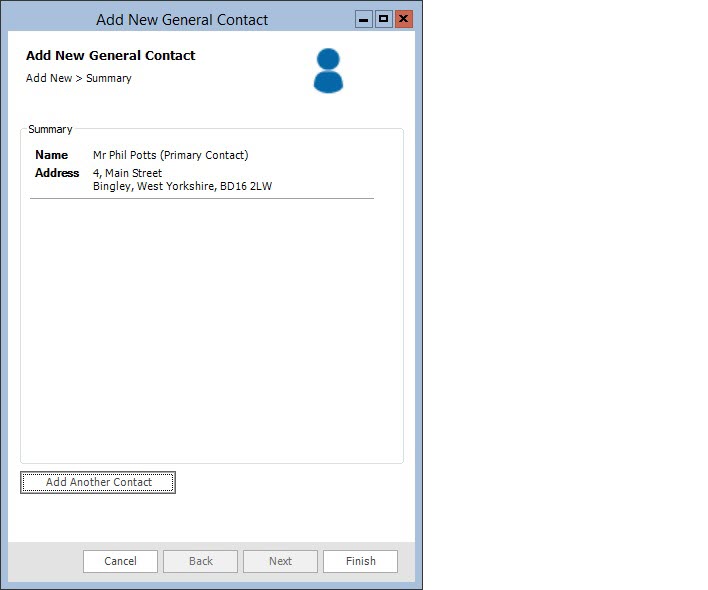Click the 'Add New > Summary' breadcrumb
The image size is (708, 590).
[x=78, y=78]
